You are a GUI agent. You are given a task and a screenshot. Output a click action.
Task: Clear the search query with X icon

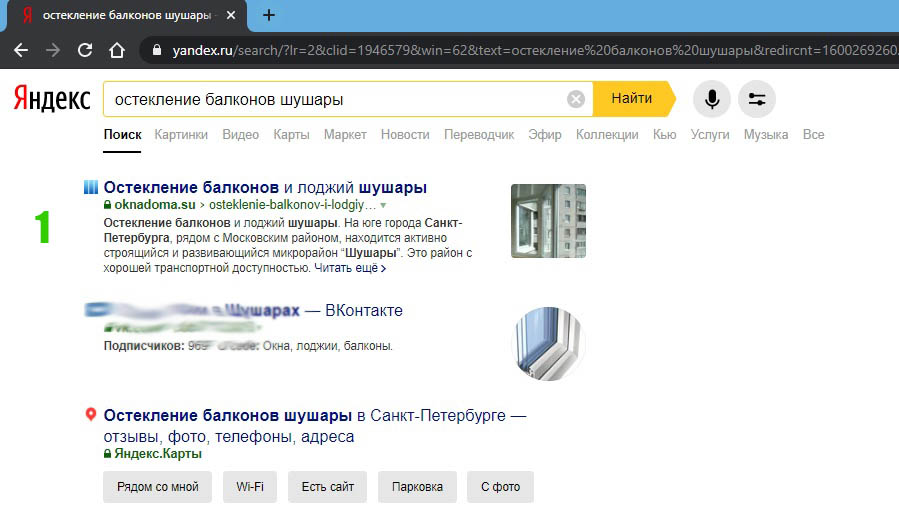576,99
